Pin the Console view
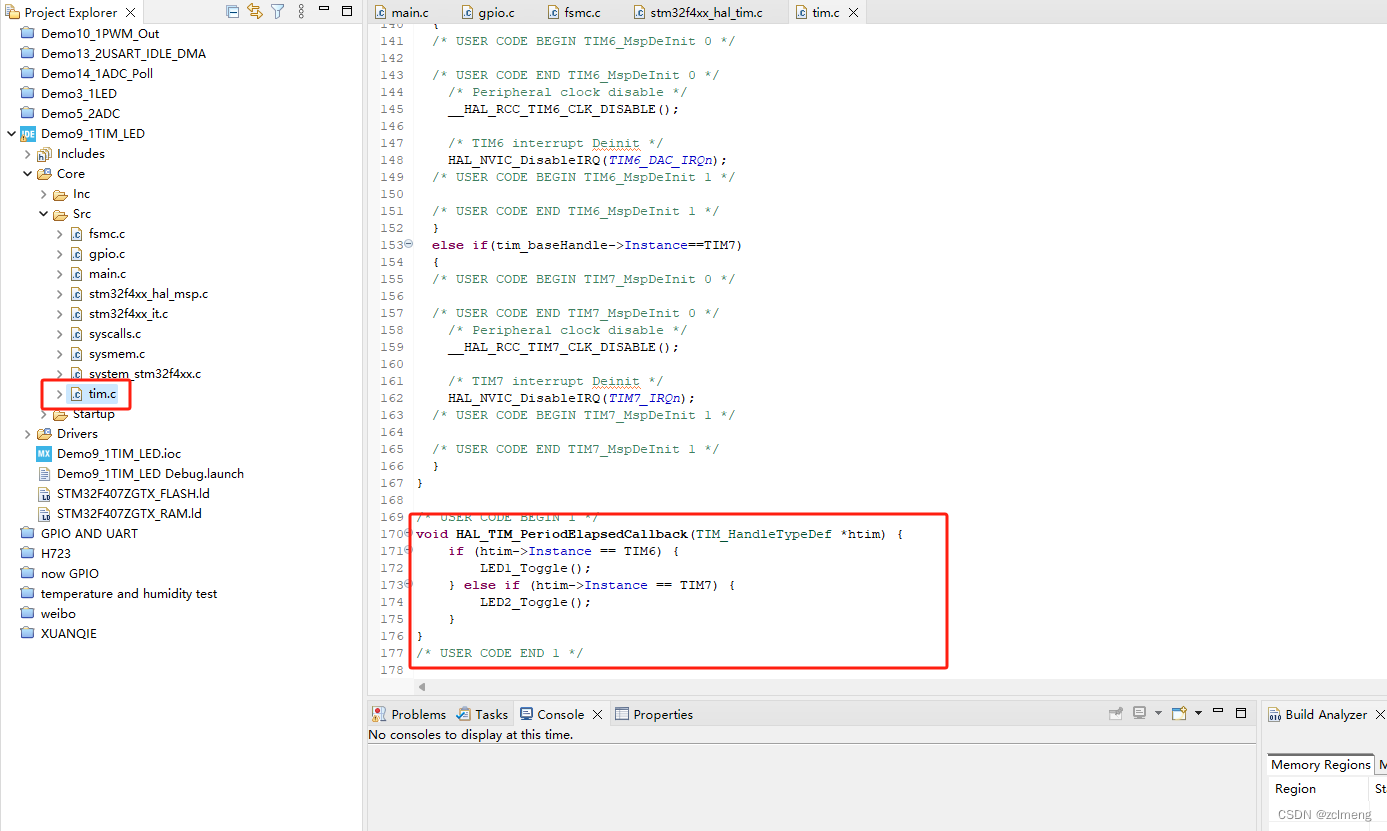The image size is (1387, 831). tap(1114, 712)
